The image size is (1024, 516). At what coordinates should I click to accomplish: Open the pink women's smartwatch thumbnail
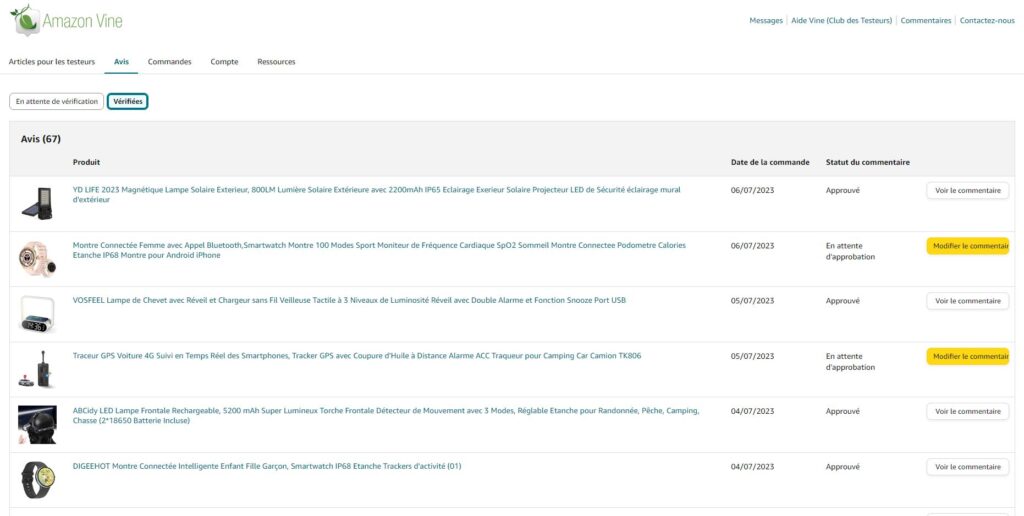coord(37,259)
